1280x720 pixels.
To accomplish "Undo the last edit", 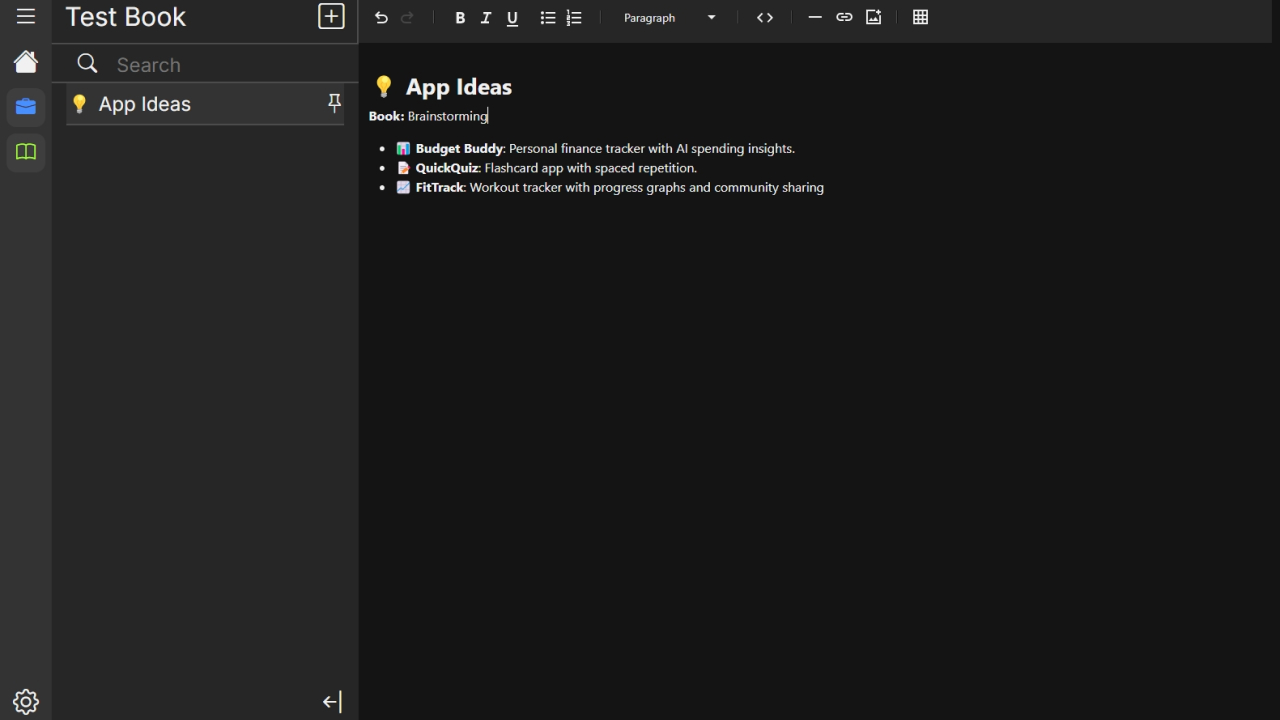I will [381, 17].
